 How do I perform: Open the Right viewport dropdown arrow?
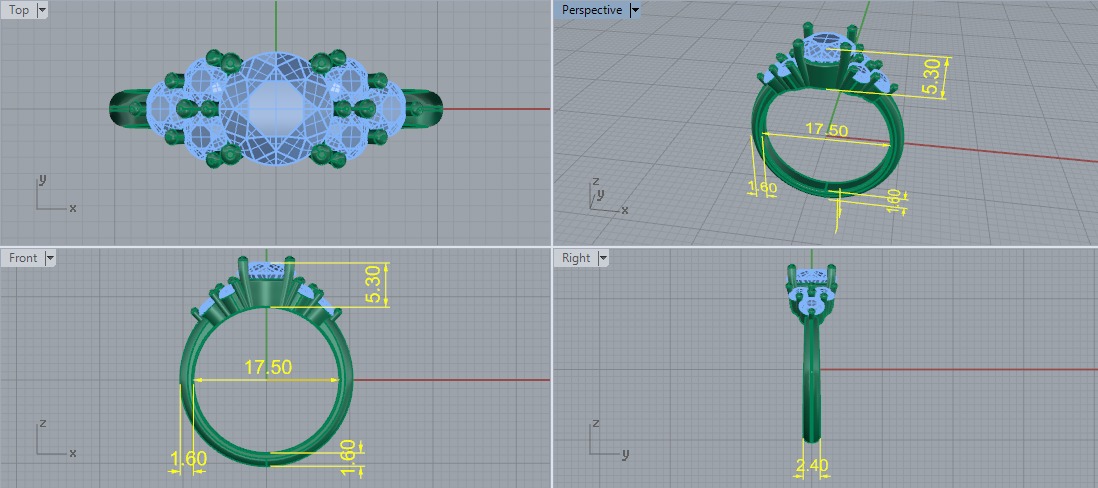(602, 258)
